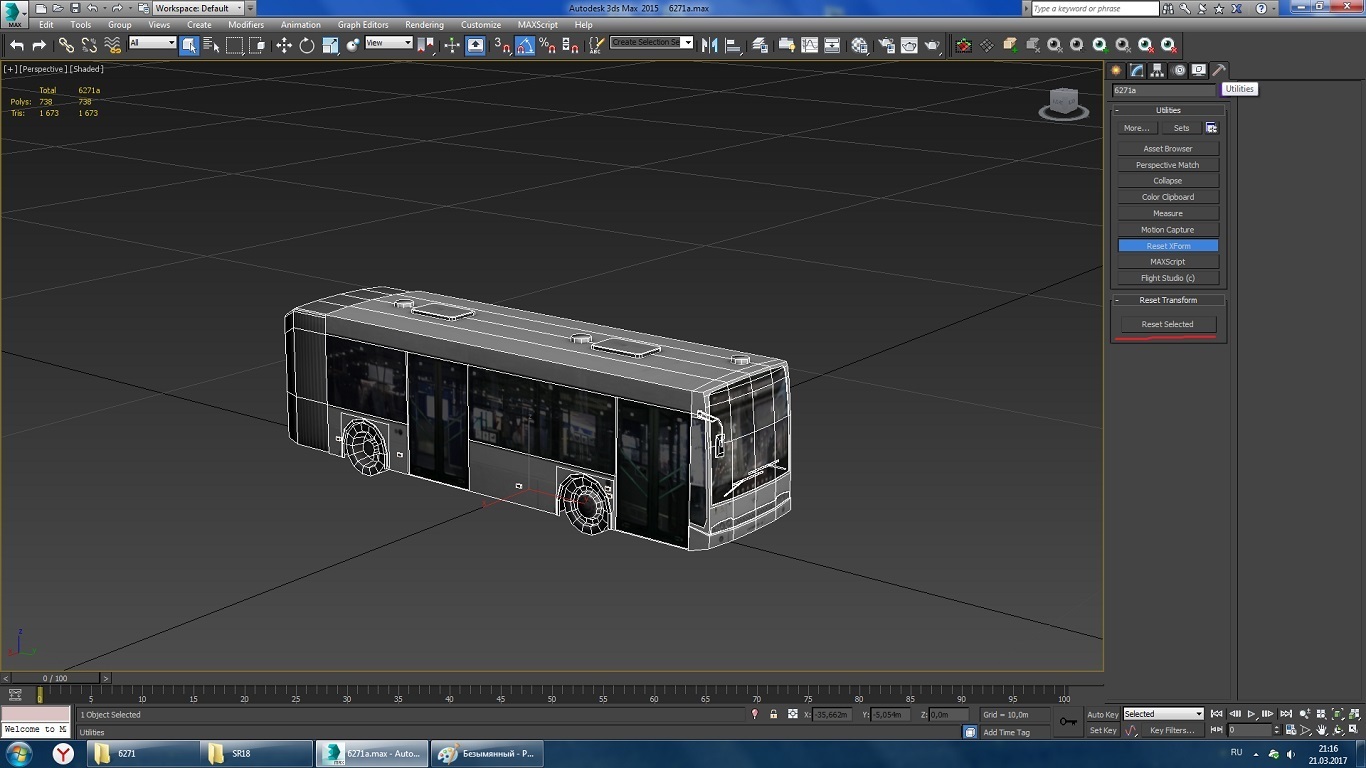The width and height of the screenshot is (1366, 768).
Task: Open Select by Name list
Action: tap(211, 45)
